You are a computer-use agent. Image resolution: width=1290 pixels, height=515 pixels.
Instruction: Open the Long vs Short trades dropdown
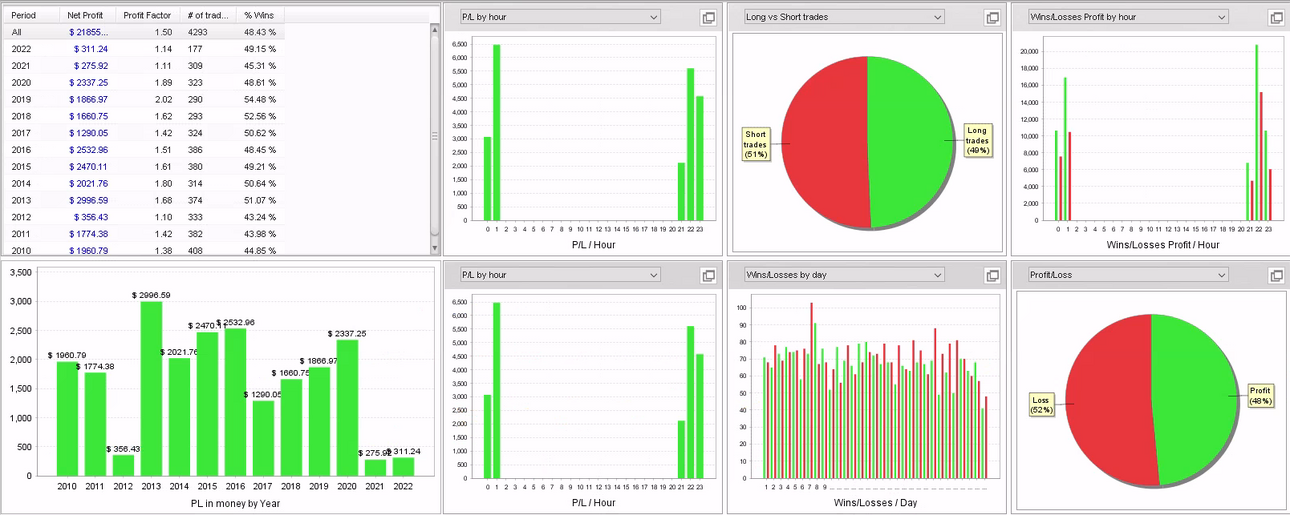(844, 17)
